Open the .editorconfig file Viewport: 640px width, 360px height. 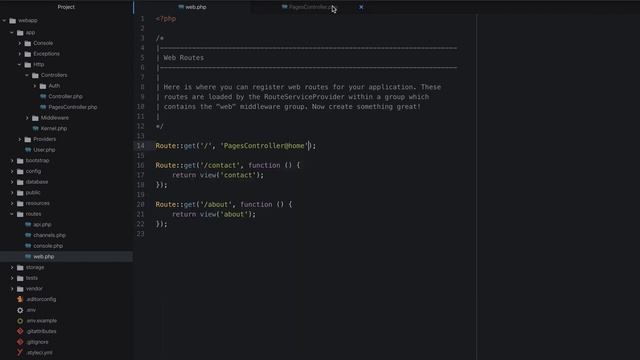41,299
